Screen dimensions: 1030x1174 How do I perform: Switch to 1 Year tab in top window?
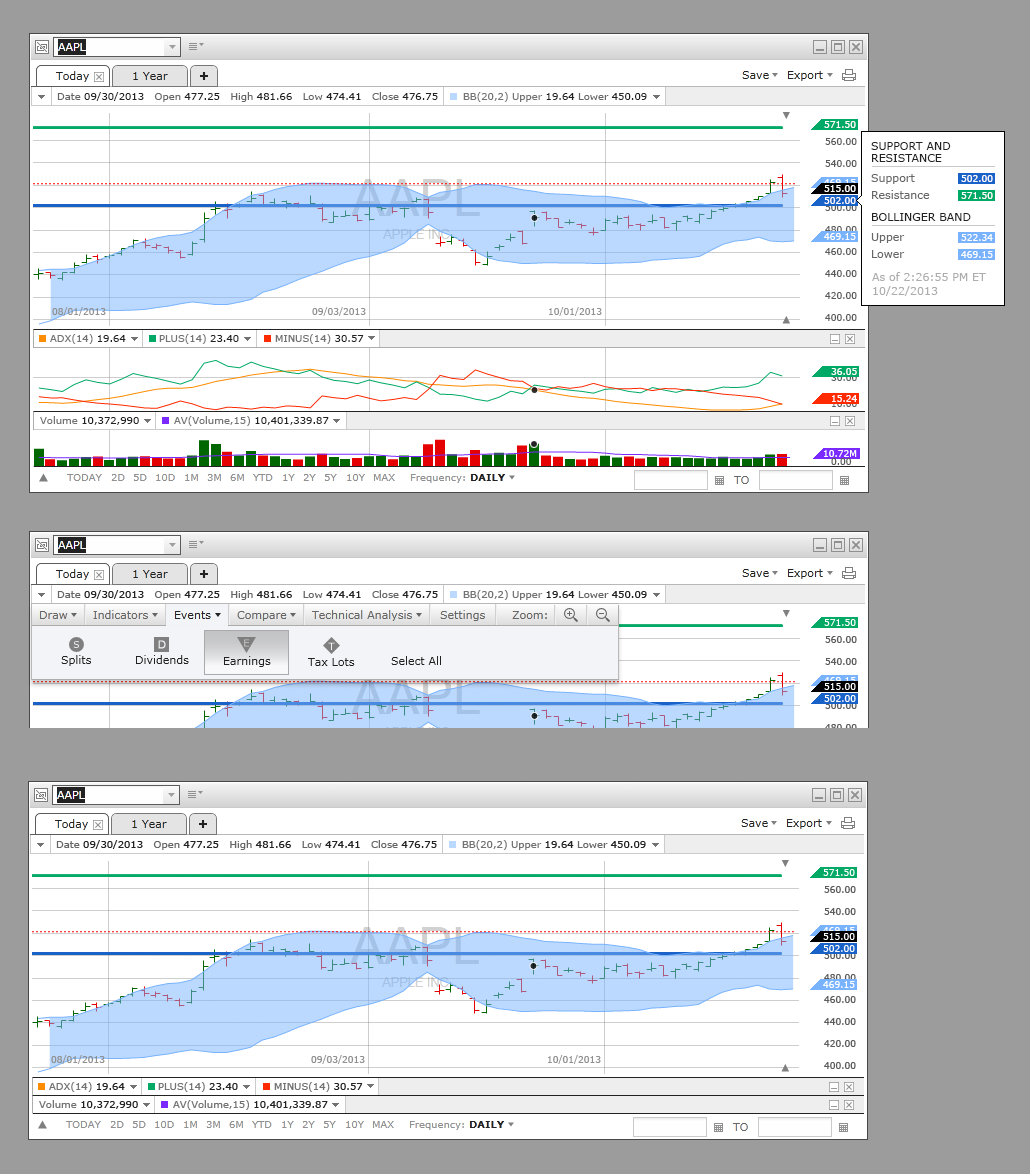[149, 76]
